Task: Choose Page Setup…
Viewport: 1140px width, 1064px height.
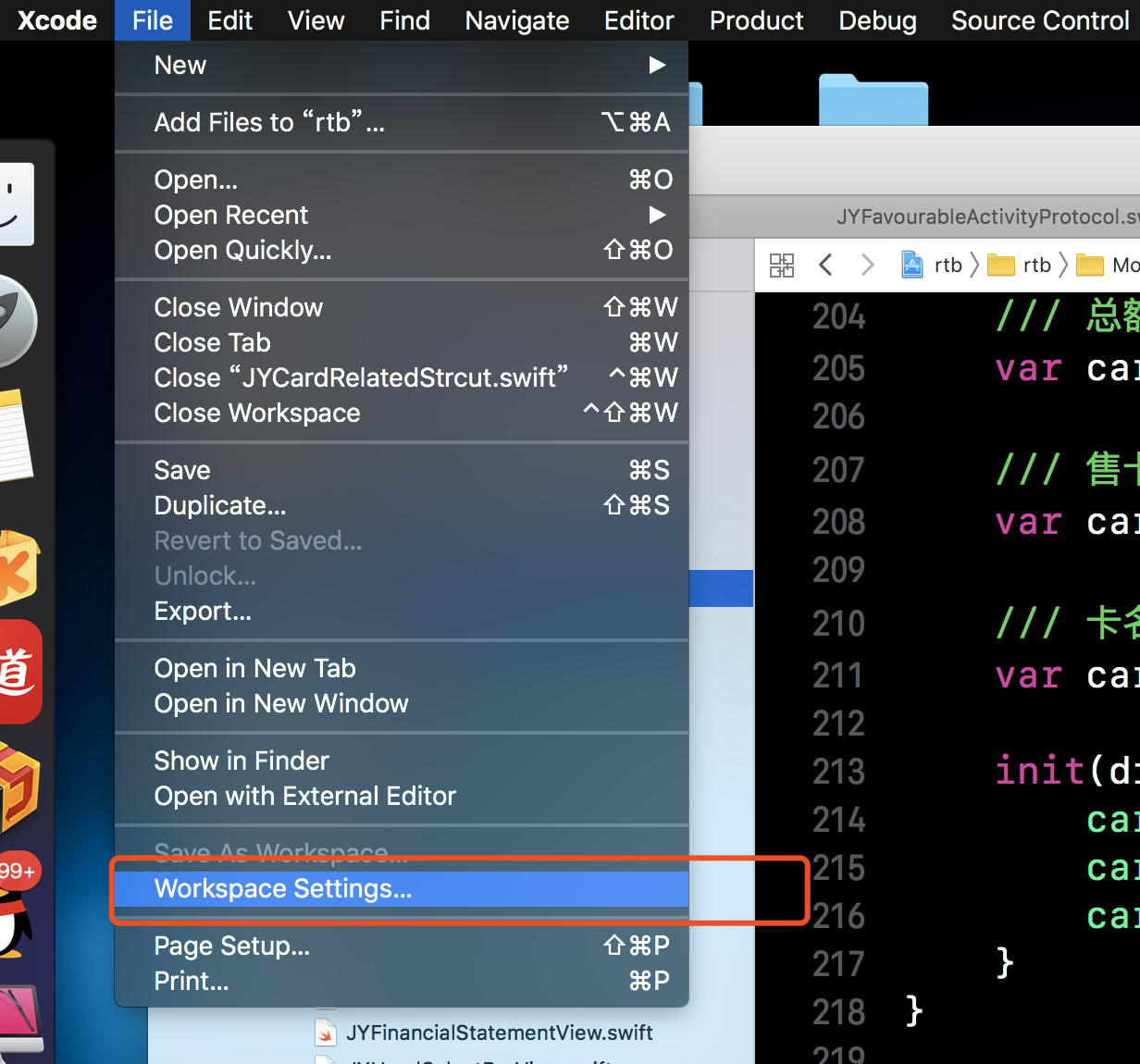Action: [x=402, y=946]
